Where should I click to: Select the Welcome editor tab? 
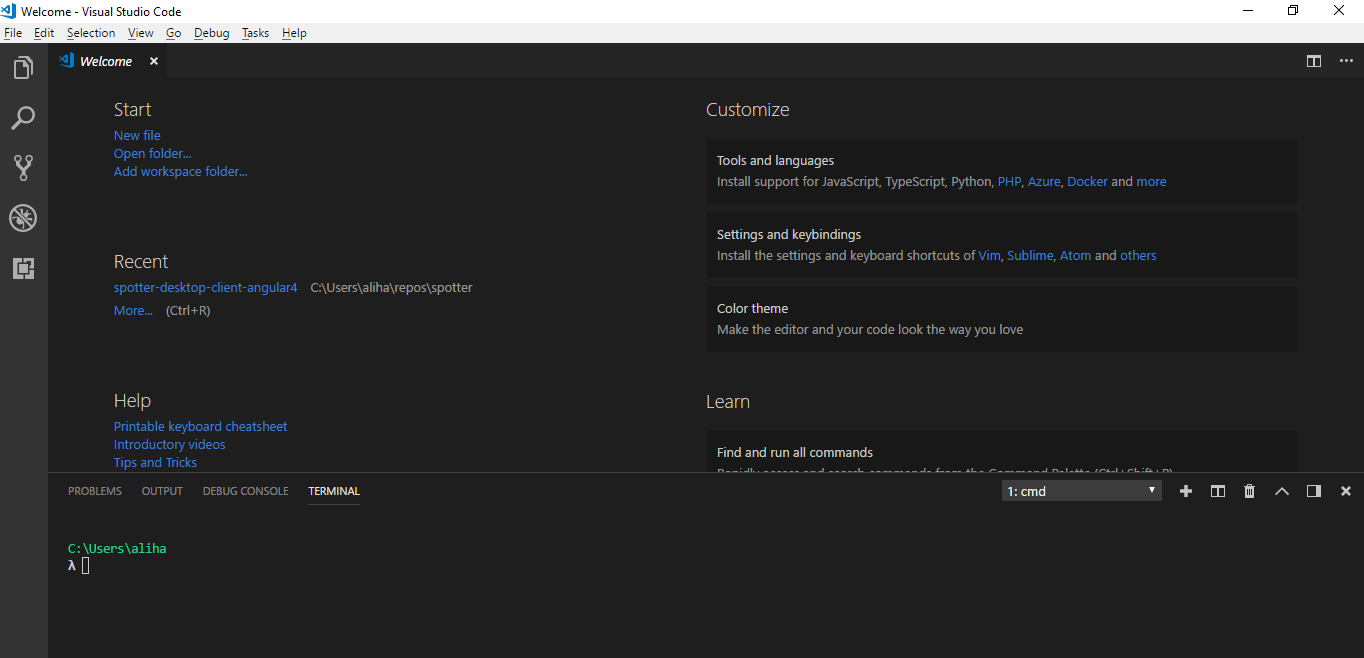point(108,61)
